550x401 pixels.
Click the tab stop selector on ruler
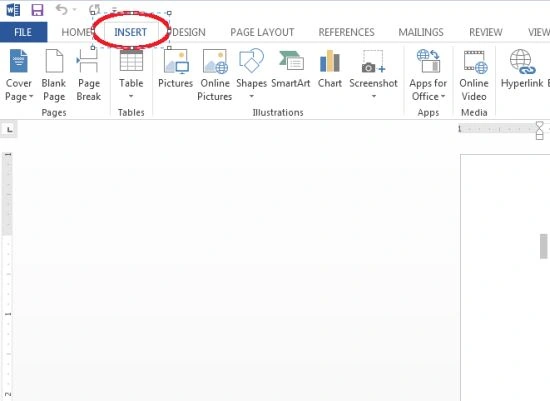click(9, 130)
